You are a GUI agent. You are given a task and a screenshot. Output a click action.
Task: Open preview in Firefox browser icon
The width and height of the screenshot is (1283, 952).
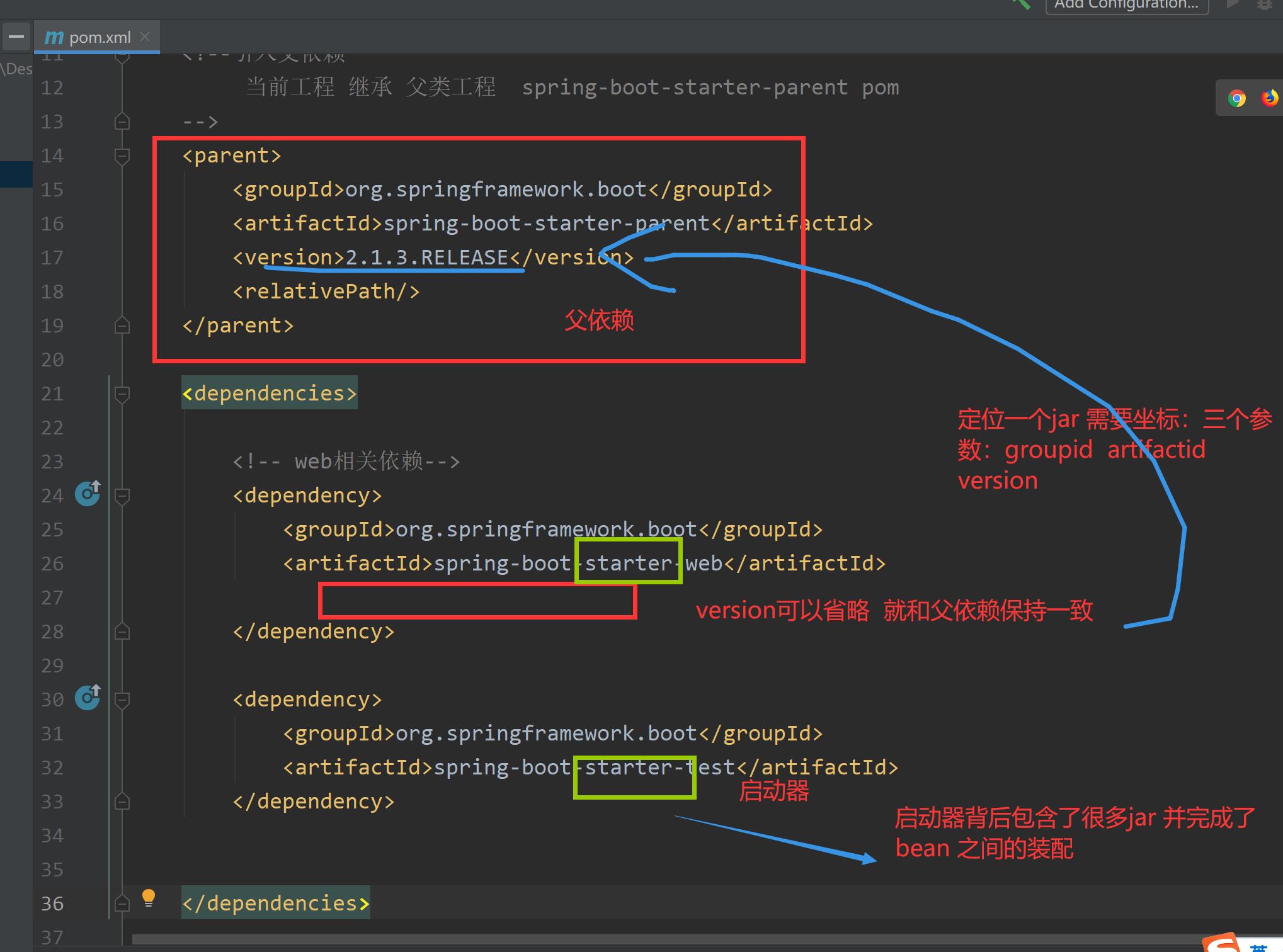(x=1270, y=98)
